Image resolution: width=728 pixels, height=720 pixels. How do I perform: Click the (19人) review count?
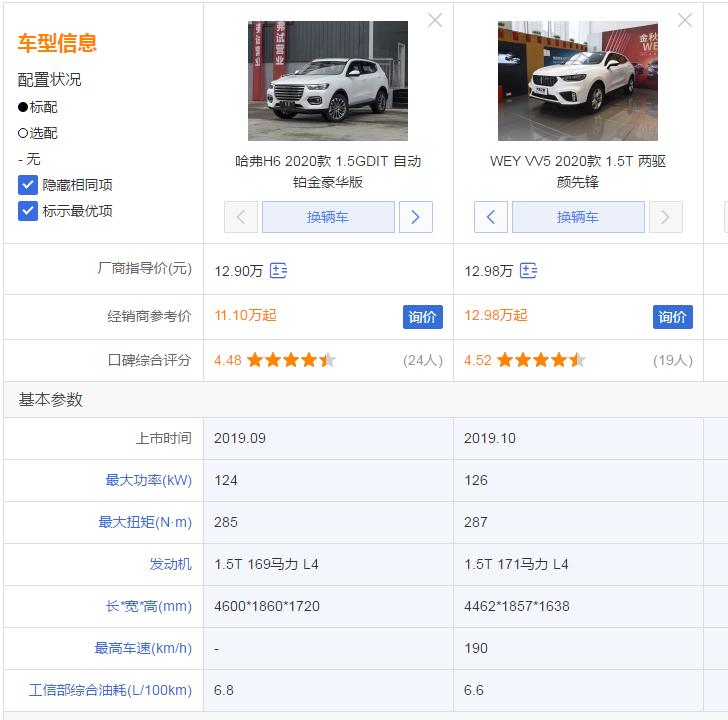673,361
